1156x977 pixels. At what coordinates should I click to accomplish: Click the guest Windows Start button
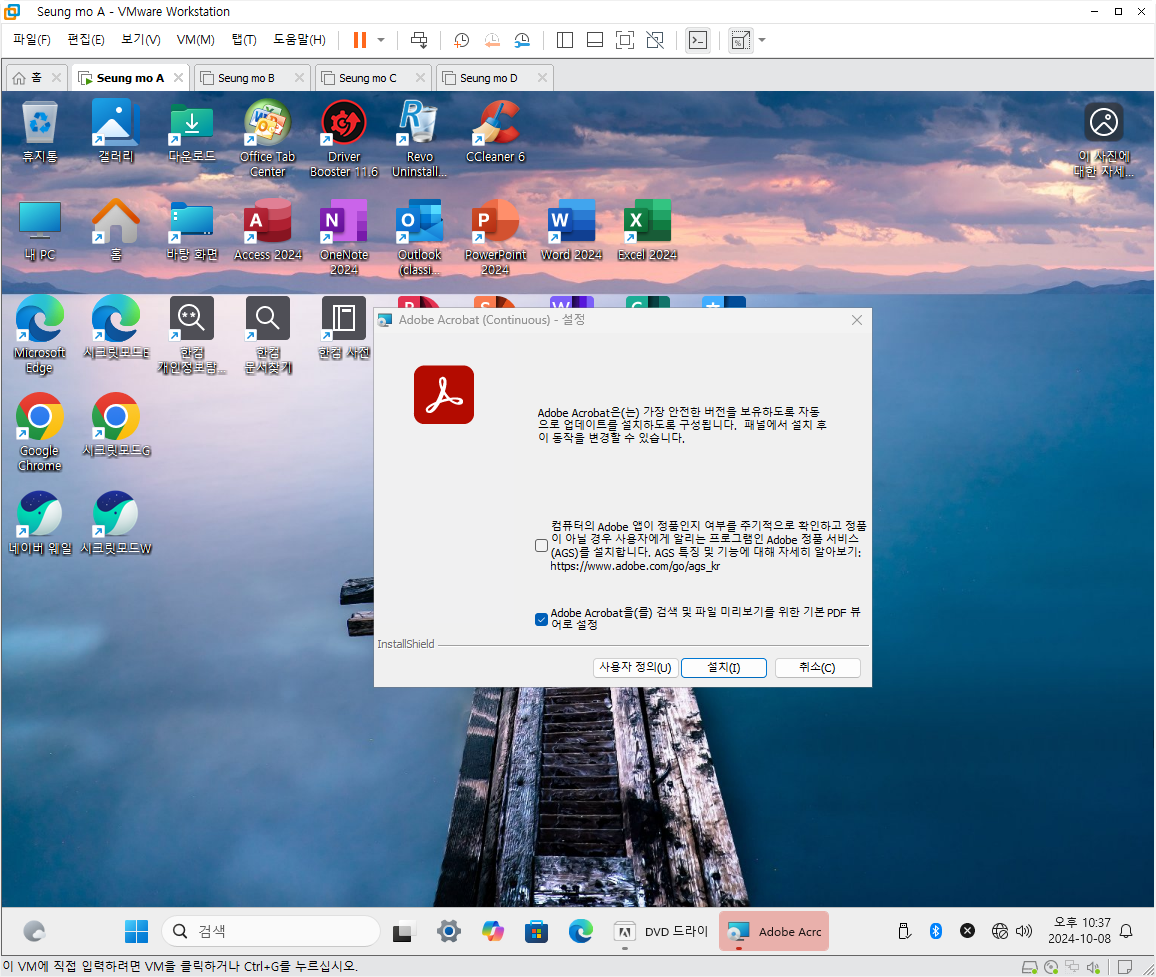(136, 931)
